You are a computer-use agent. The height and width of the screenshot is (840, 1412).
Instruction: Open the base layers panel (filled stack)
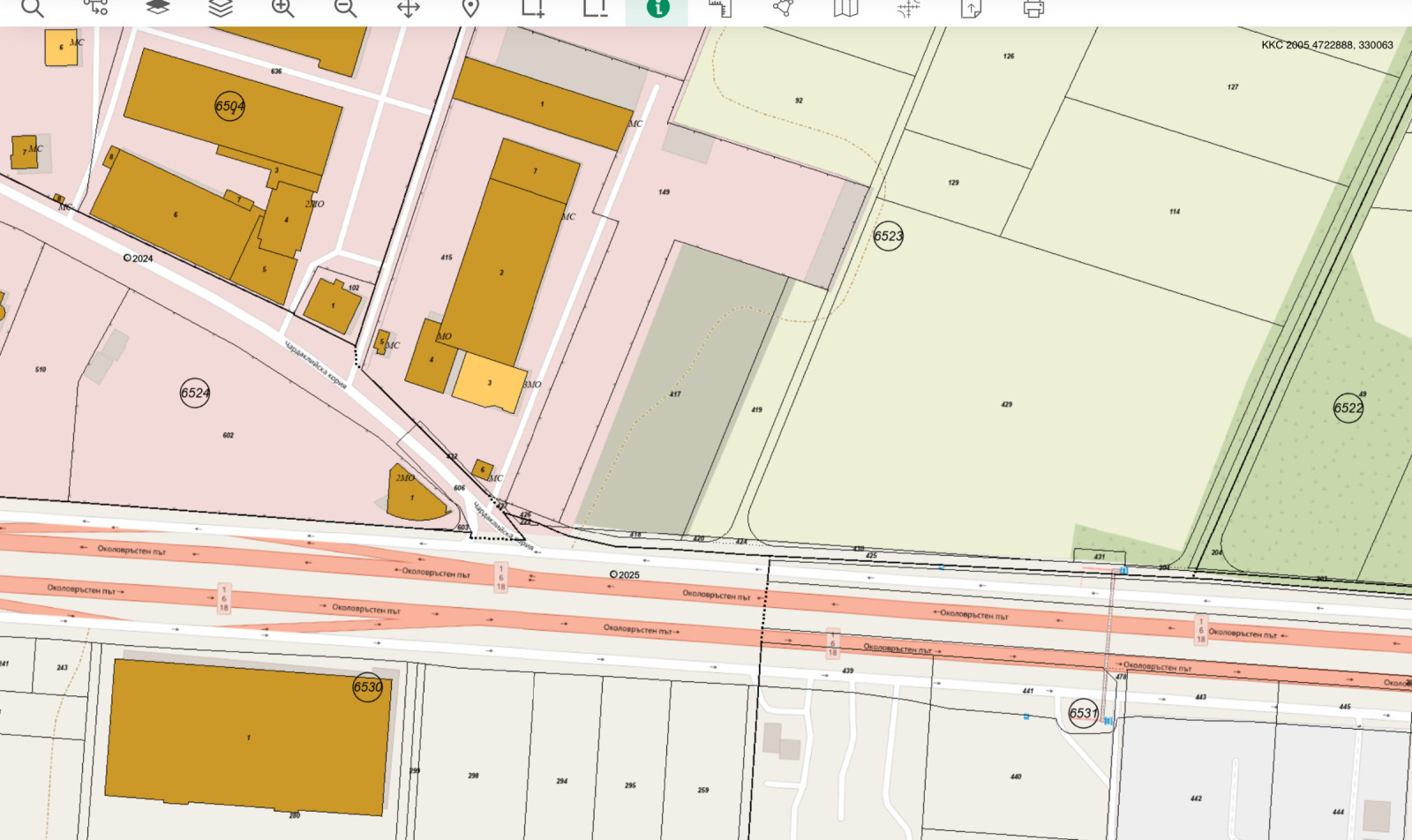coord(158,8)
